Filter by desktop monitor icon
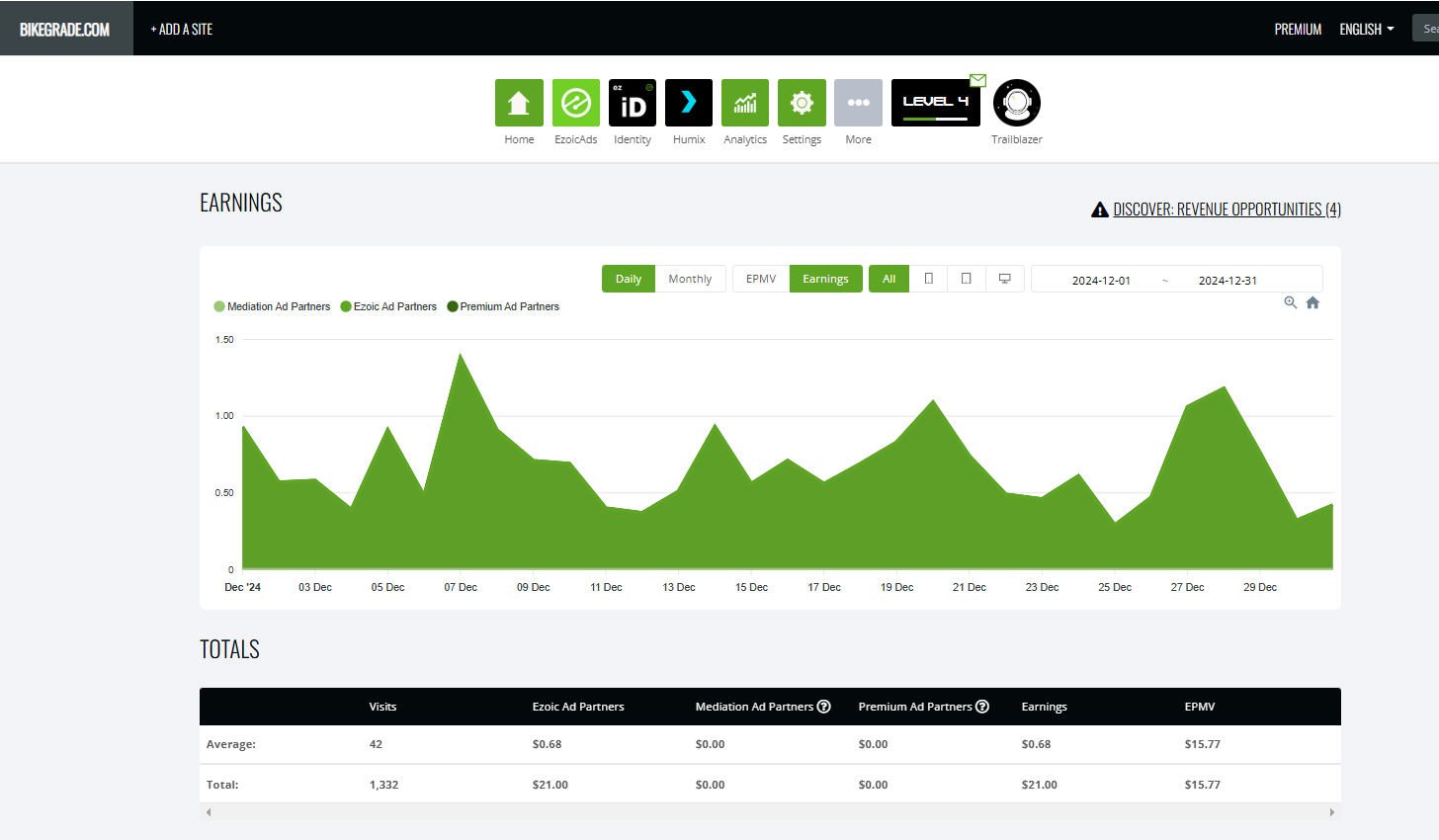1439x840 pixels. (x=1004, y=279)
